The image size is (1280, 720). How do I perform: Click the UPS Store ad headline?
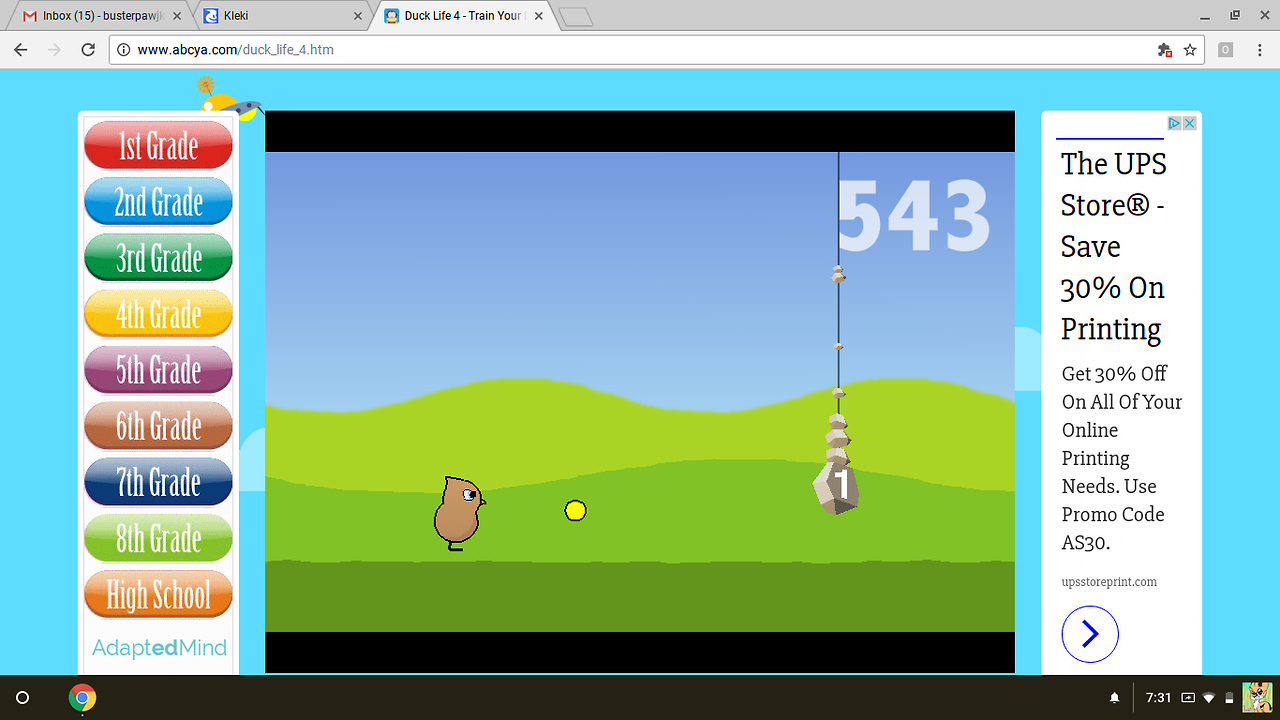click(1114, 246)
